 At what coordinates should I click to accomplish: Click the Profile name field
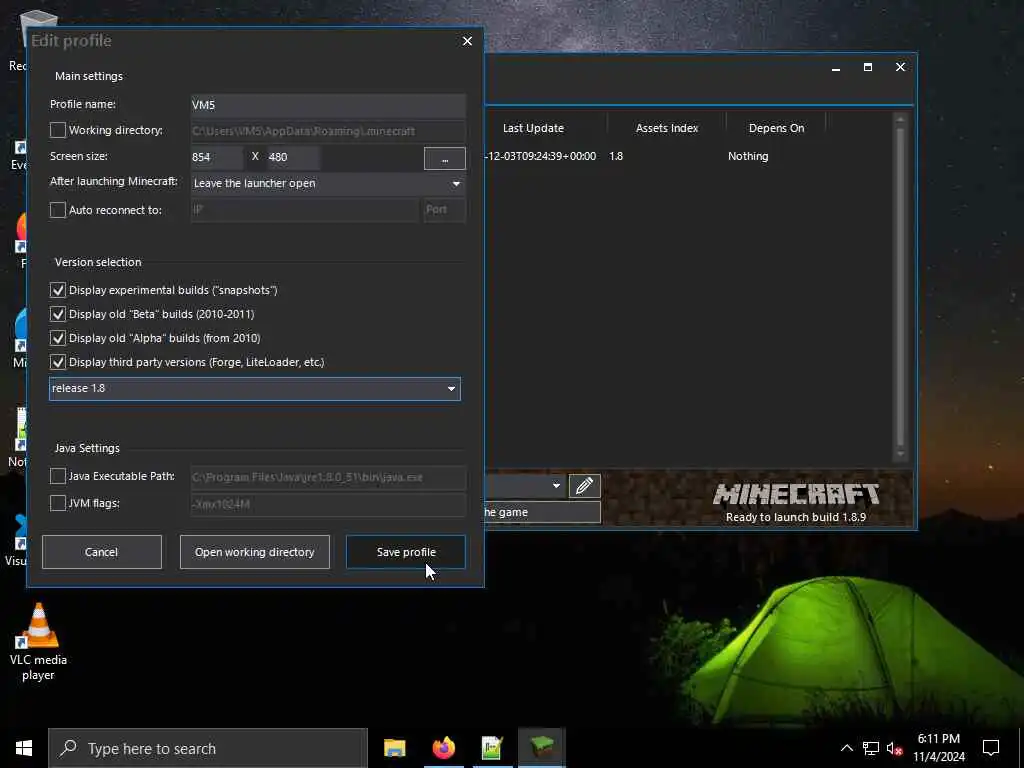pos(328,104)
